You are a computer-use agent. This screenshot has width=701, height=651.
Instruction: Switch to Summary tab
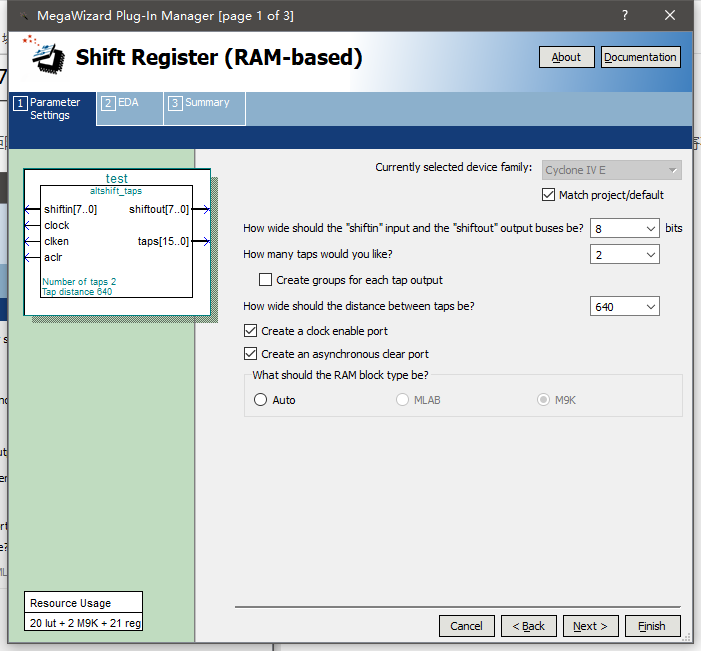205,109
